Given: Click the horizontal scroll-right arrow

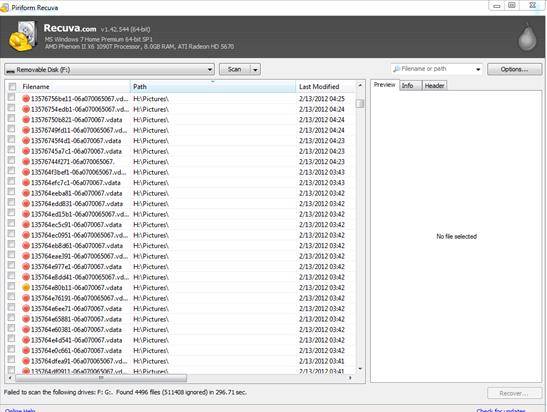Looking at the screenshot, I should coord(350,378).
